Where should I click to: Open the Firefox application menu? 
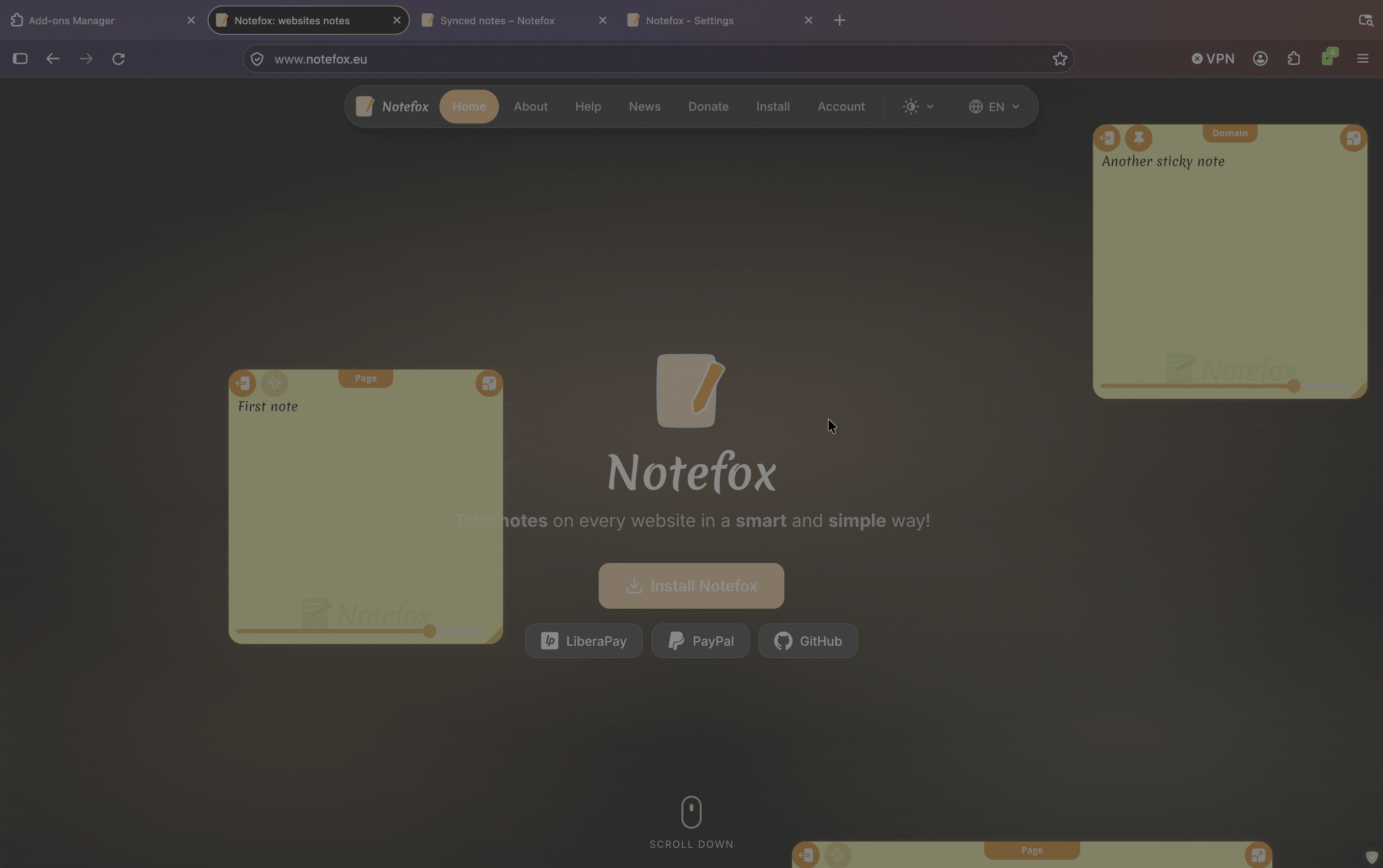coord(1362,59)
